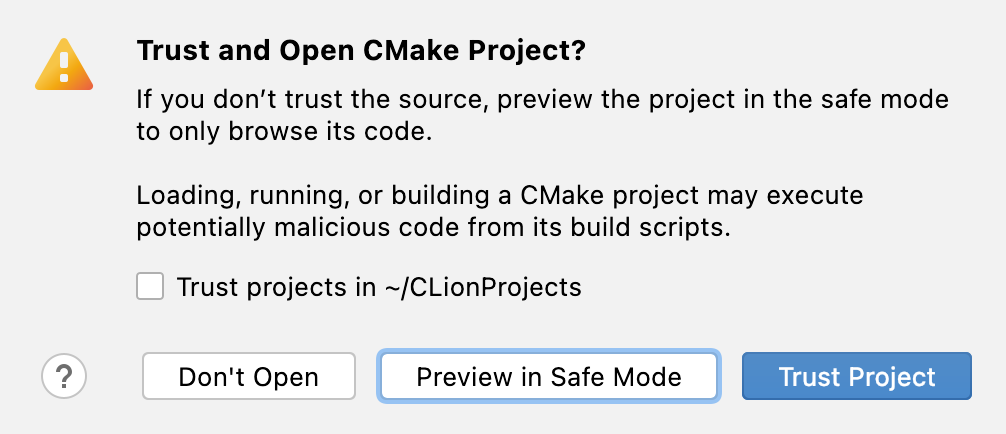Dismiss the dialog without opening the project
1006x434 pixels.
(248, 377)
